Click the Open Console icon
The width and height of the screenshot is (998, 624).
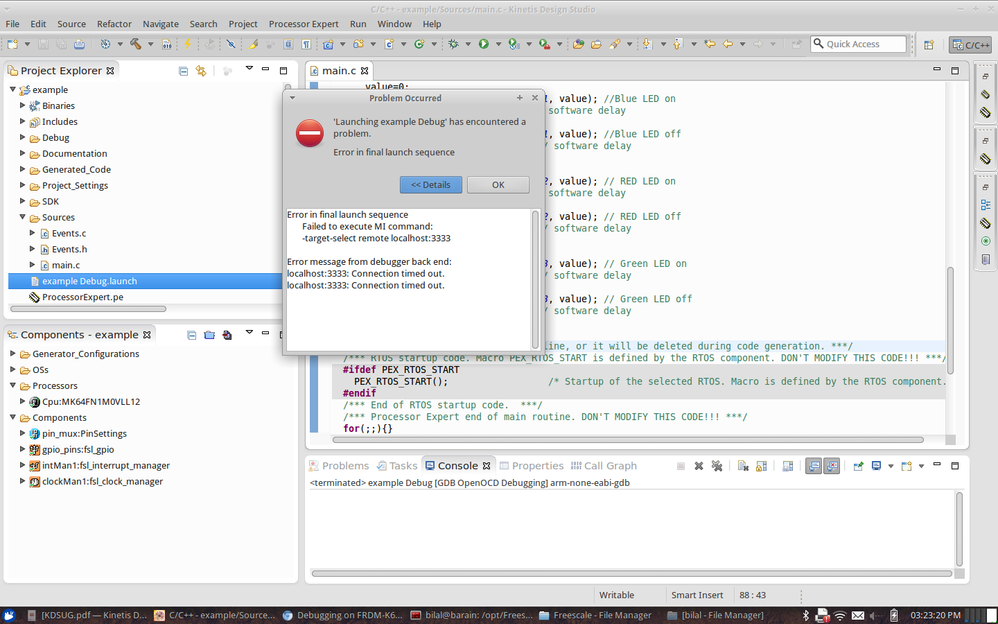click(906, 466)
